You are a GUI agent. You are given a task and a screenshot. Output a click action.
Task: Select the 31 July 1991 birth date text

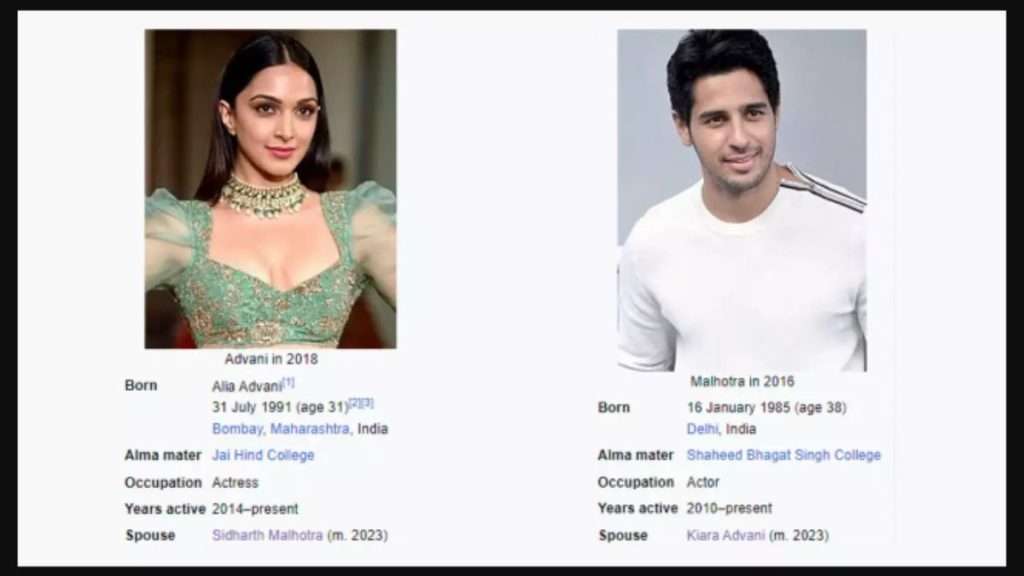(x=251, y=408)
